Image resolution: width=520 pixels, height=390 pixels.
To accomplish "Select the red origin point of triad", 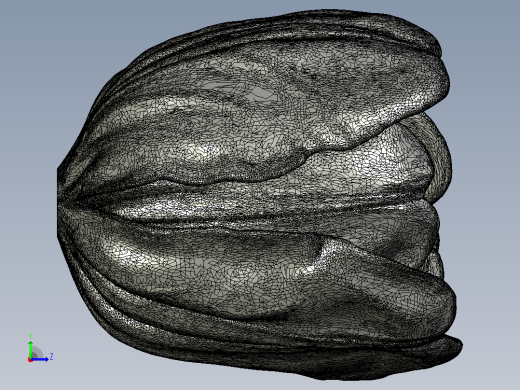I will (x=30, y=360).
